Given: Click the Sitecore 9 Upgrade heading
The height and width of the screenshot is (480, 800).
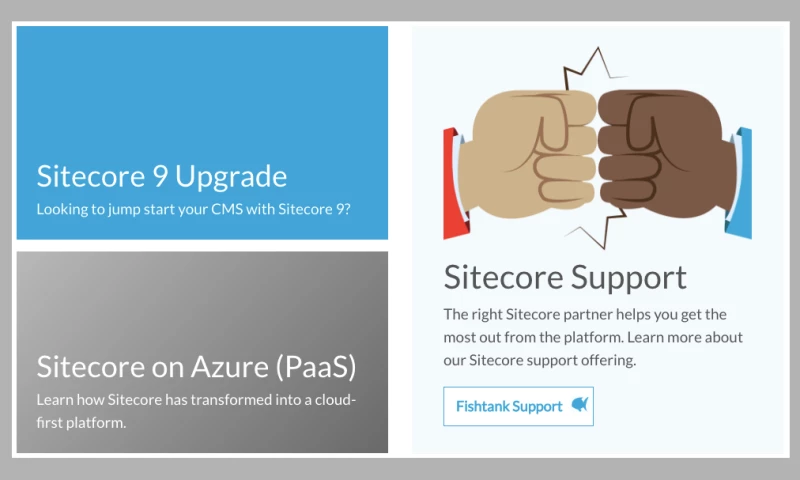Looking at the screenshot, I should (162, 176).
